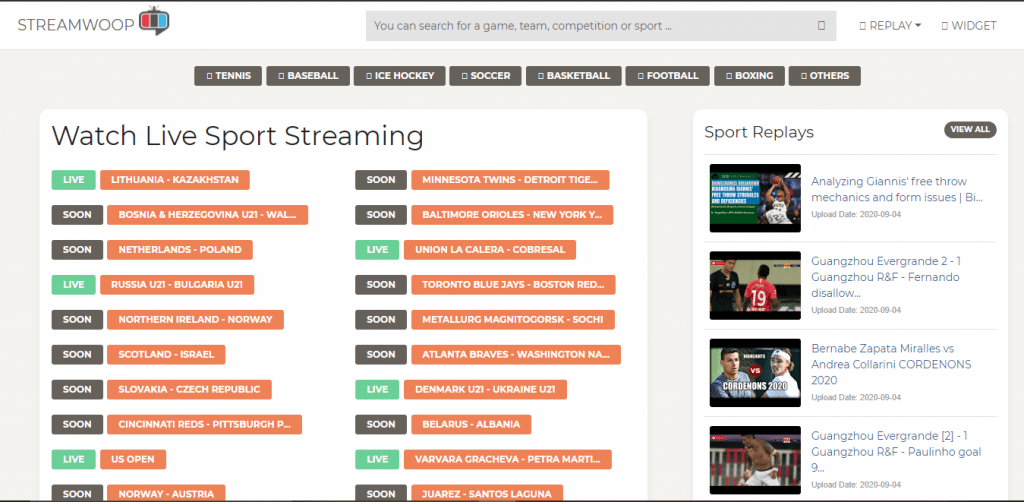Click the Watch Live Sport Streaming heading
The width and height of the screenshot is (1024, 502).
click(238, 136)
